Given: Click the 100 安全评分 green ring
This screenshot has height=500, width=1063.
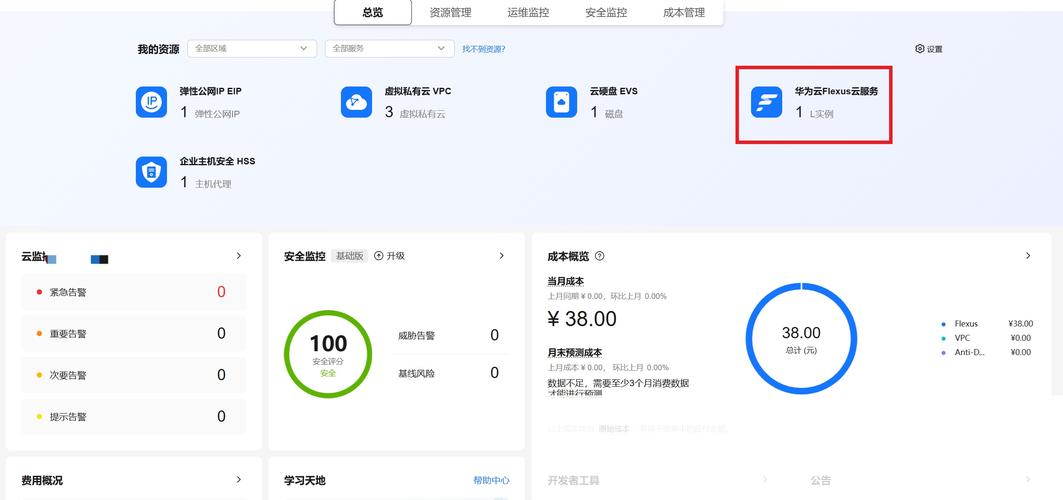Looking at the screenshot, I should point(328,354).
